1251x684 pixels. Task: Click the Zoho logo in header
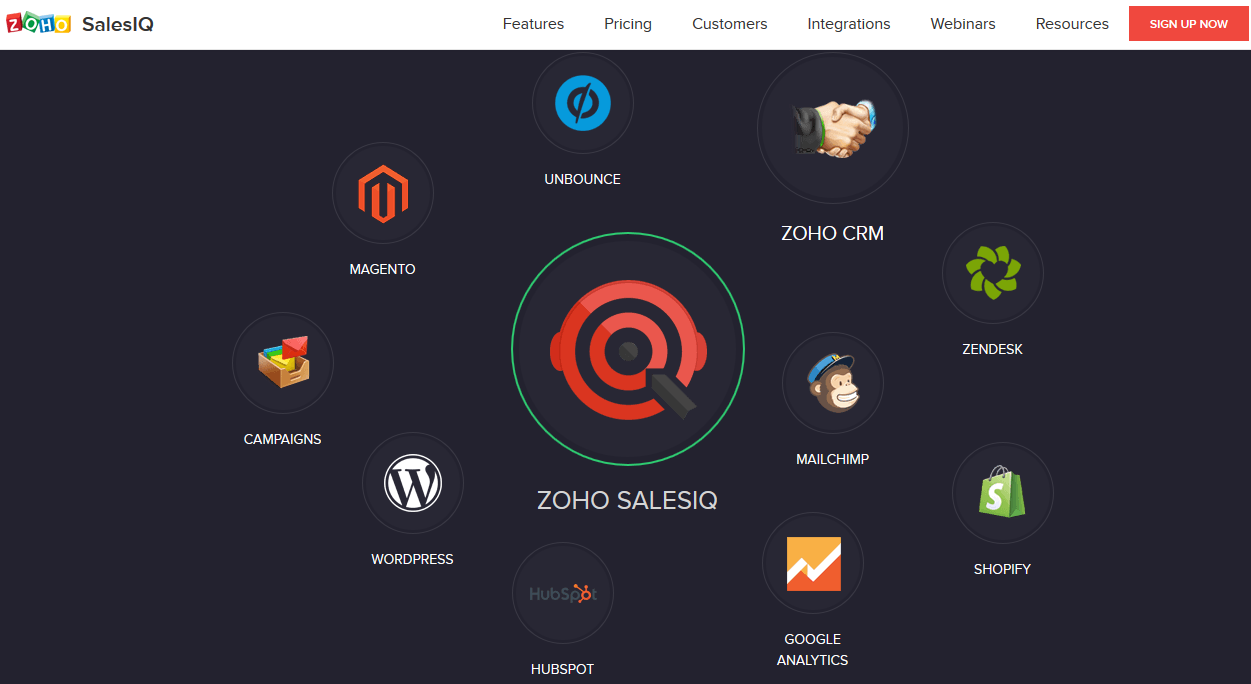tap(39, 24)
